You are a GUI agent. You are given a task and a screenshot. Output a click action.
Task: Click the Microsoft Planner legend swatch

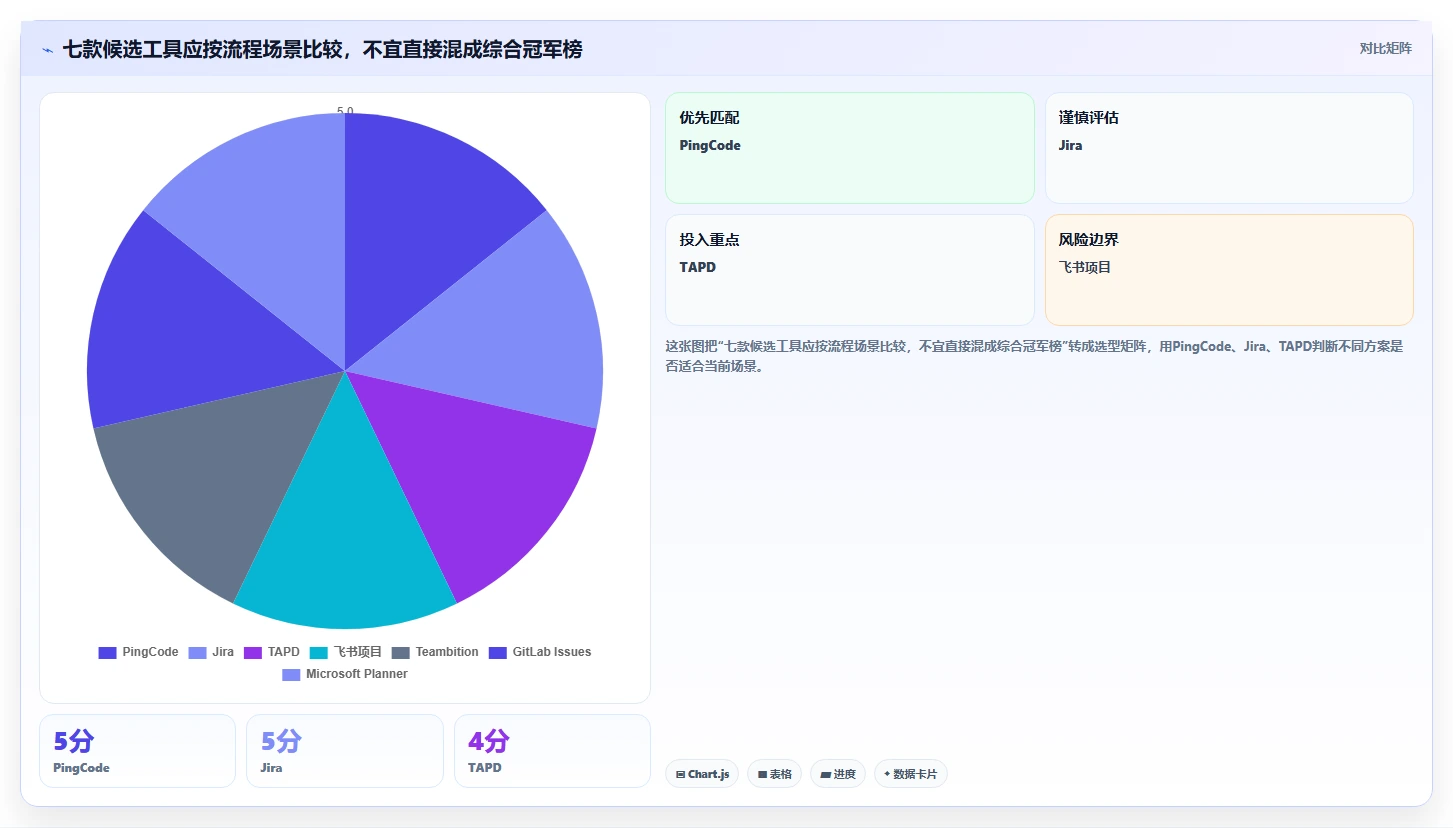291,674
